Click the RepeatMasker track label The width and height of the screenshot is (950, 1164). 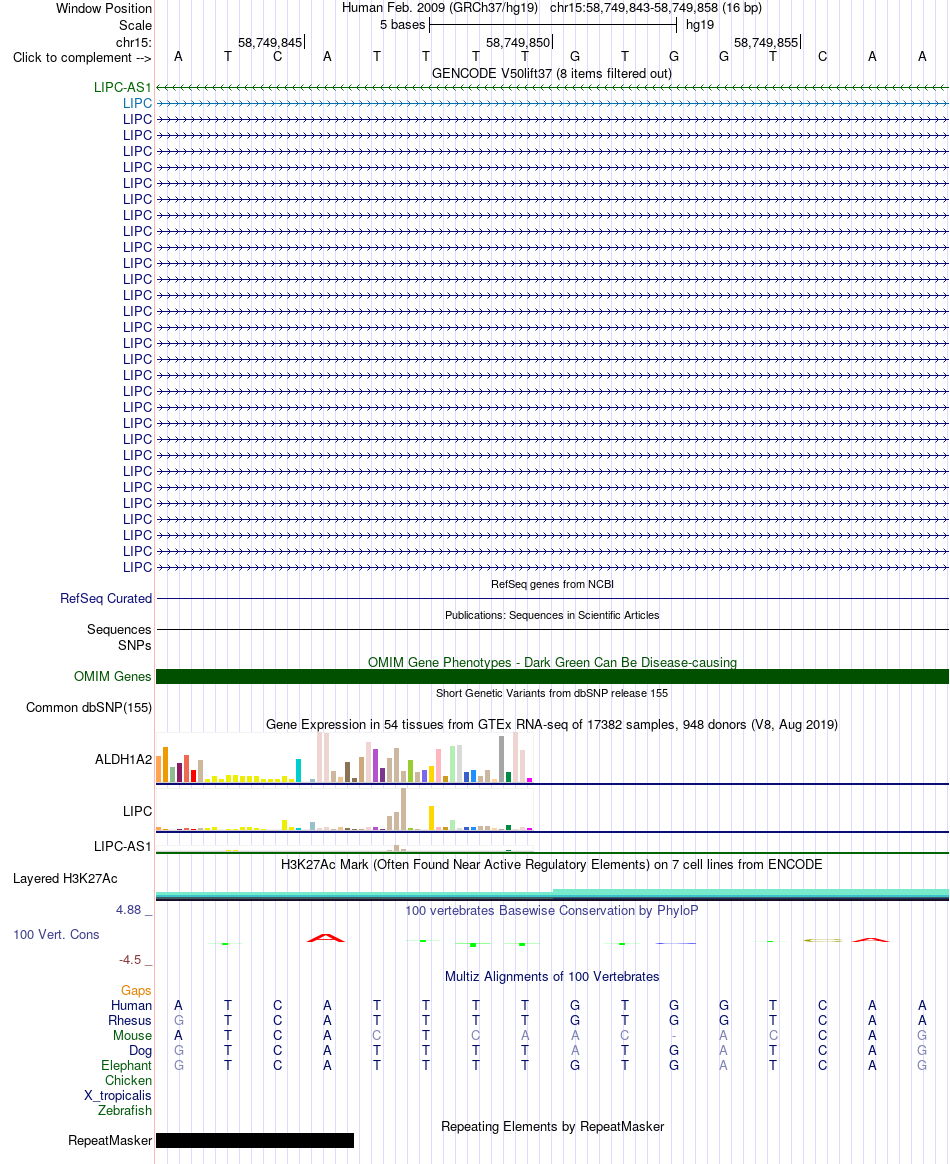(x=110, y=1140)
